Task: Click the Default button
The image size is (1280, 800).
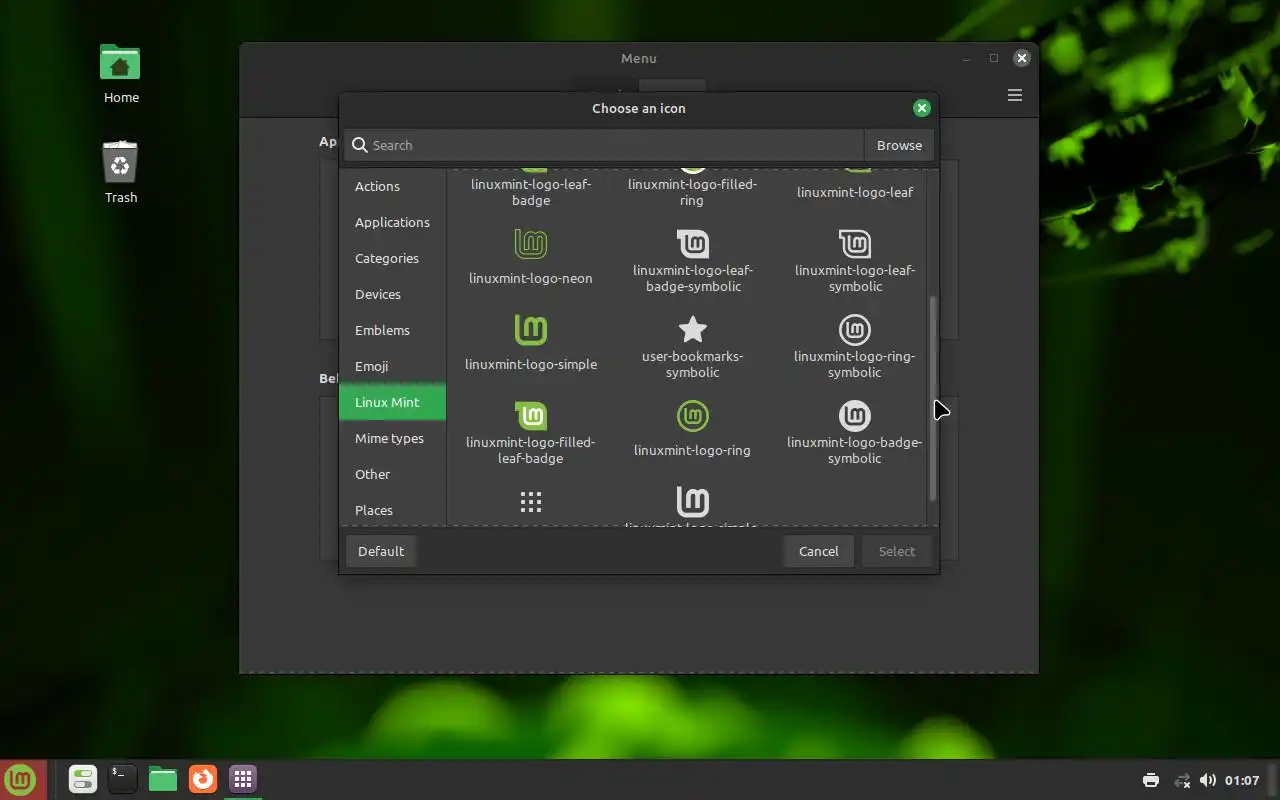Action: tap(381, 551)
